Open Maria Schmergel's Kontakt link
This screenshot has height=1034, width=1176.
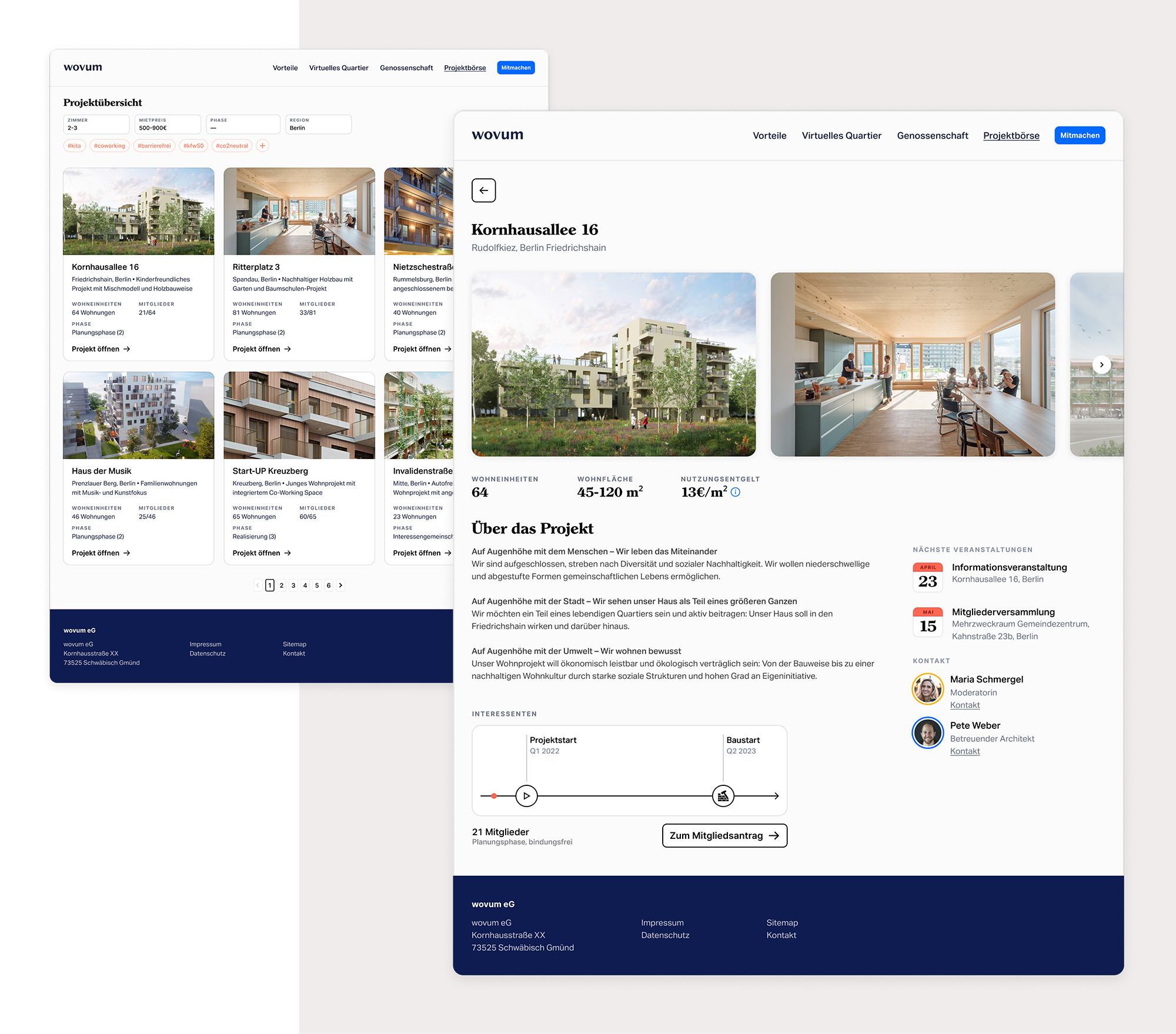coord(964,705)
